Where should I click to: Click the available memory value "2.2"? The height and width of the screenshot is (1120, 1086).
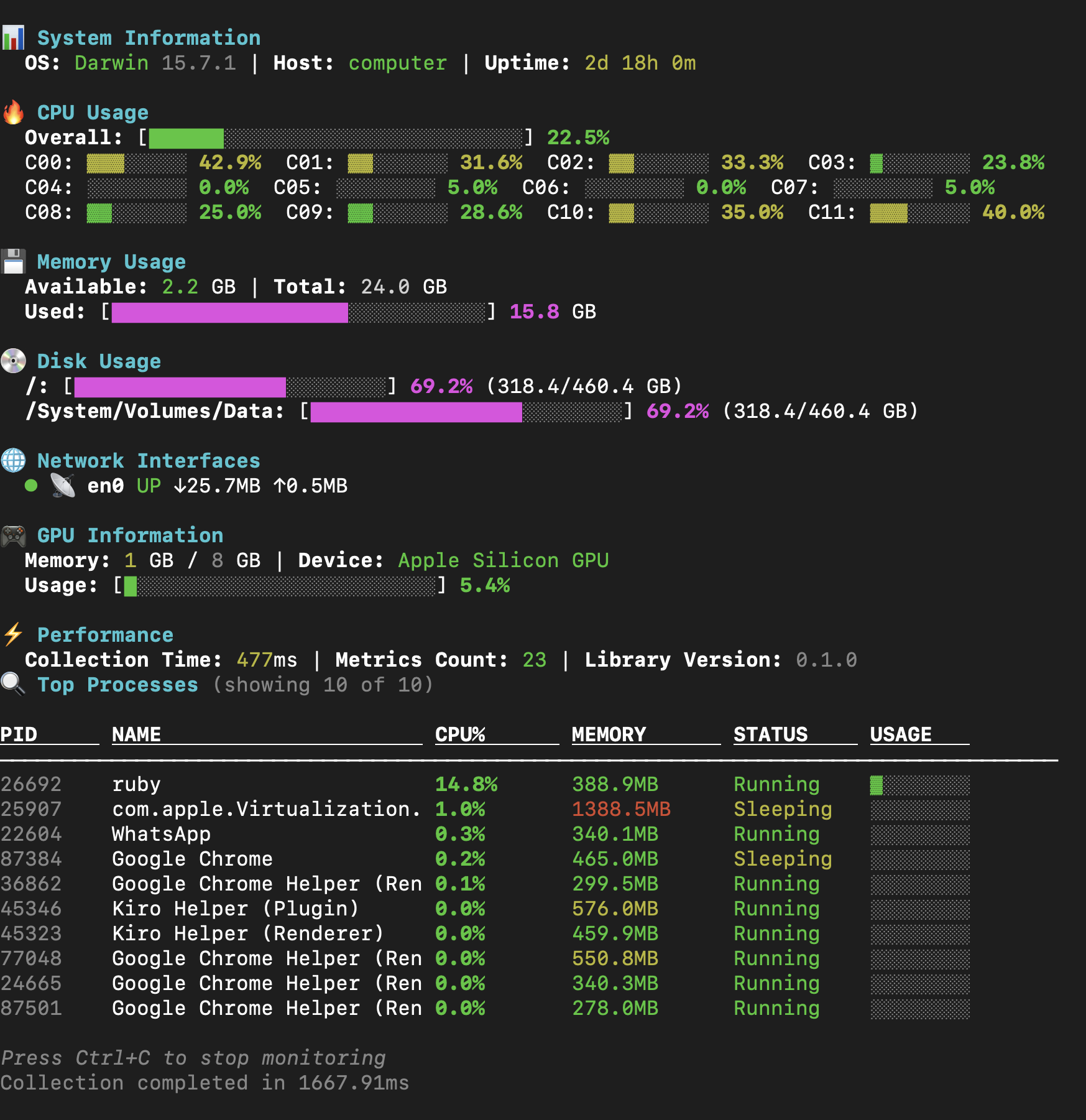pyautogui.click(x=180, y=287)
